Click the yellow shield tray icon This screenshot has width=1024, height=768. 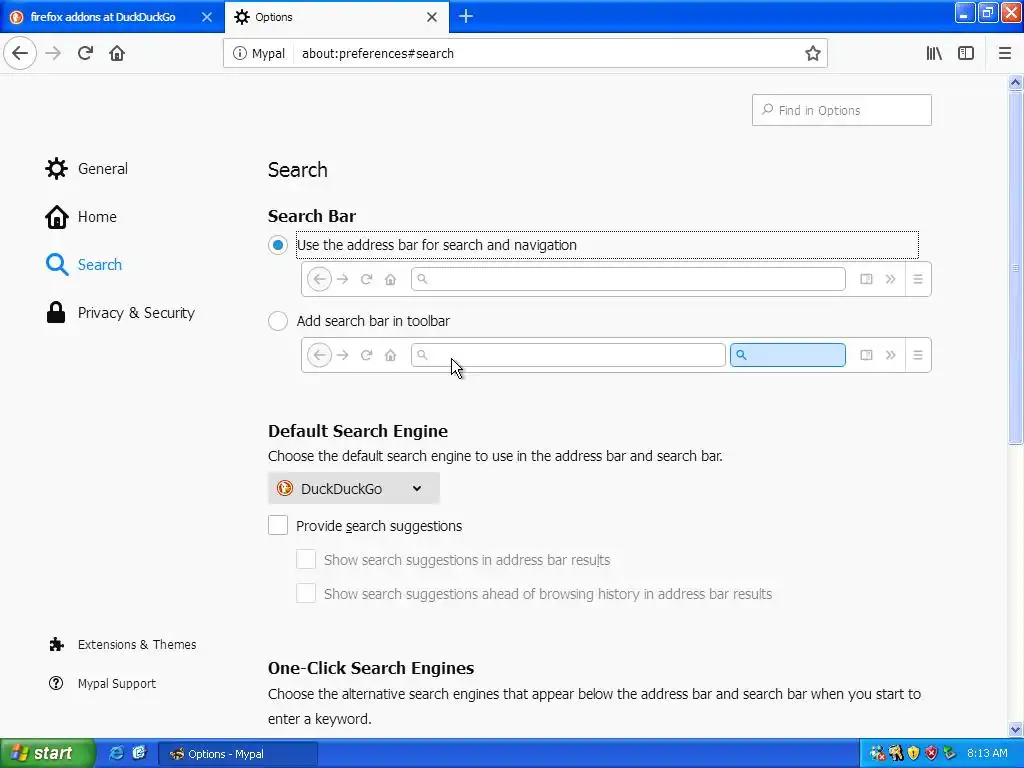pos(913,754)
